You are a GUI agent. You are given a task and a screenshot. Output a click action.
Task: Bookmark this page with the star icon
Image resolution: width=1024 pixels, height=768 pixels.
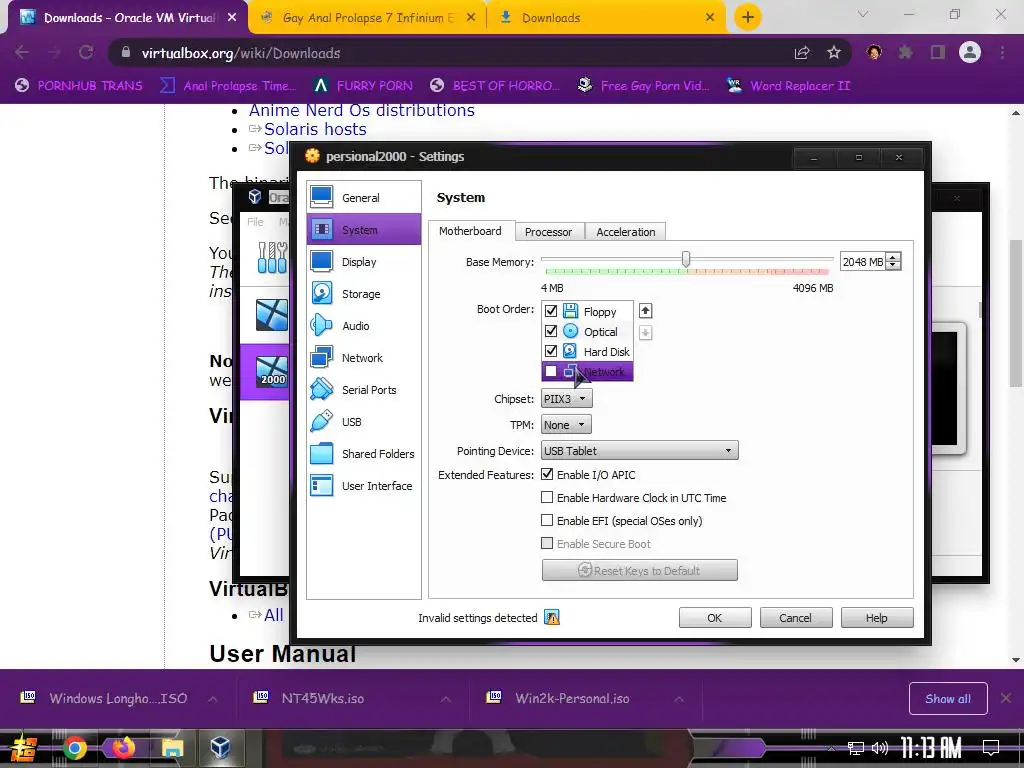(x=834, y=53)
